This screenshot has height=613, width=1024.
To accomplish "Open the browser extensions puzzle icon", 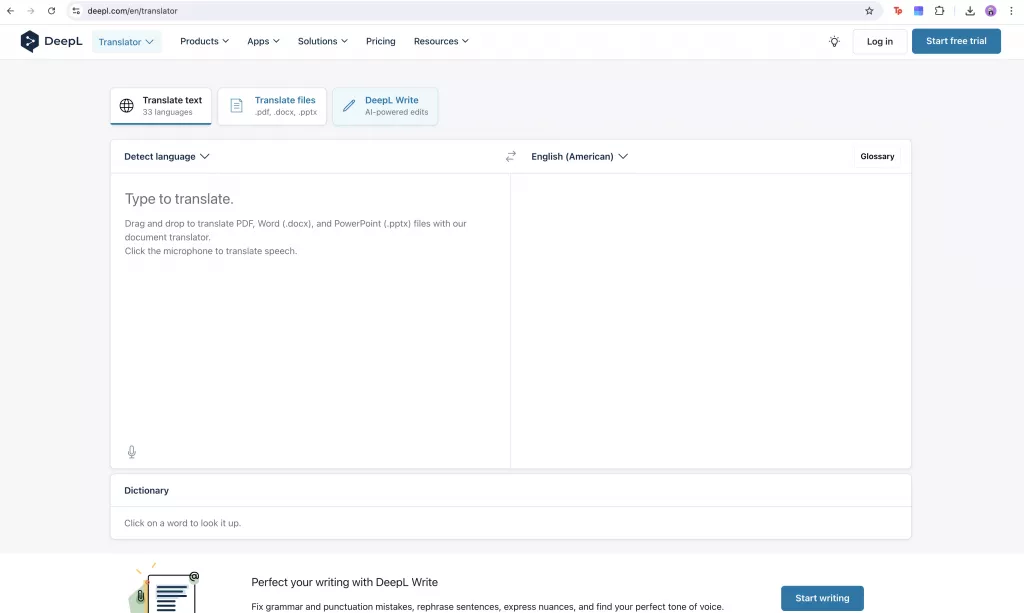I will [939, 11].
